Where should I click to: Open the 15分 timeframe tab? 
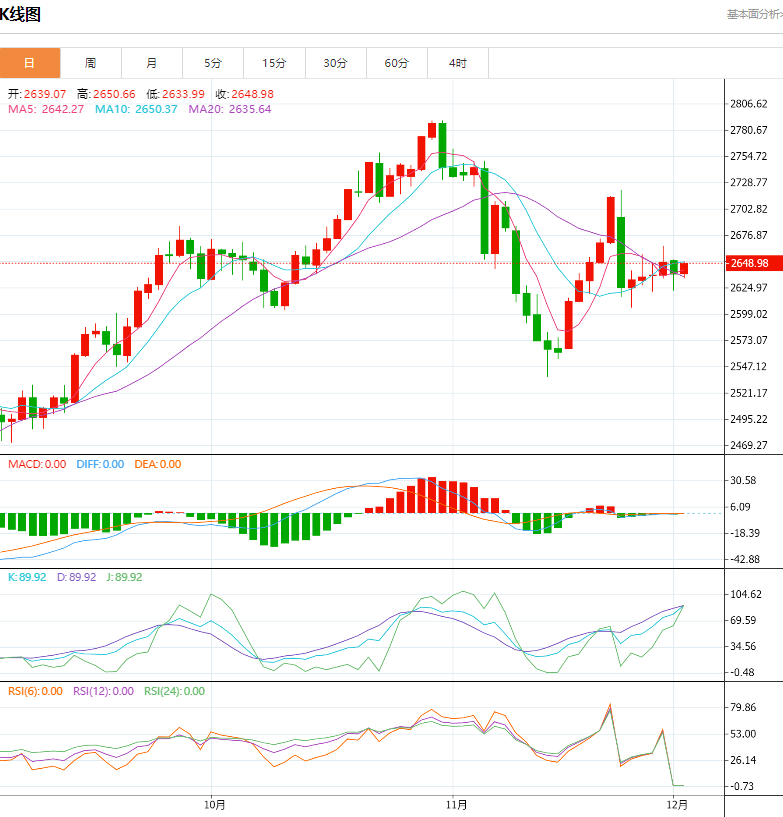click(274, 63)
